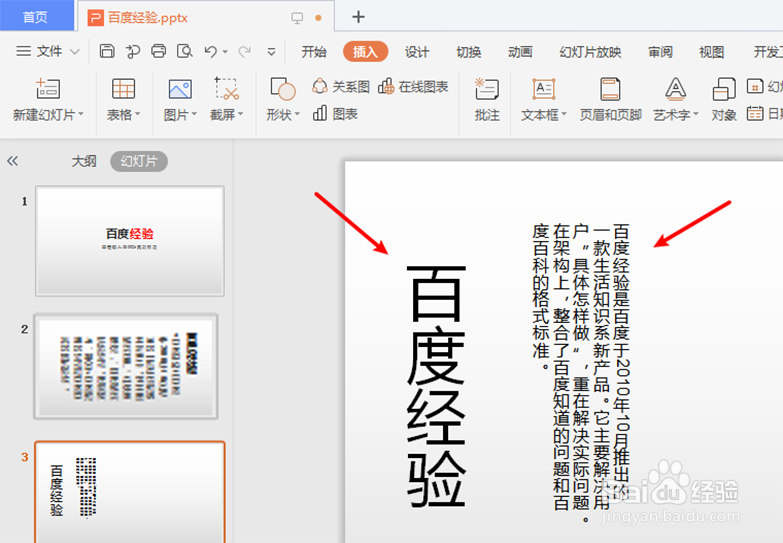Select slide 2 thumbnail
The image size is (783, 543).
(x=126, y=366)
